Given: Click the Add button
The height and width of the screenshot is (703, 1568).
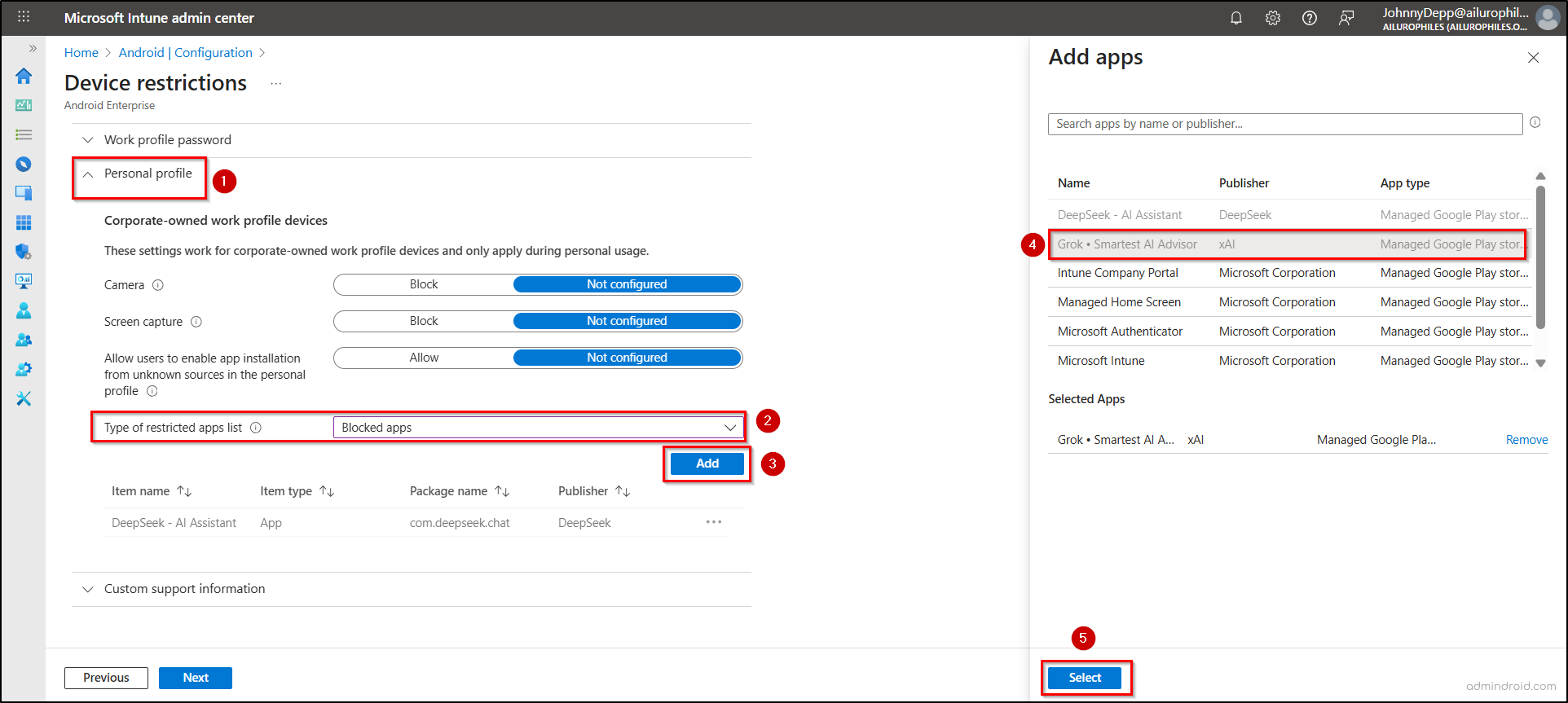Looking at the screenshot, I should point(707,464).
